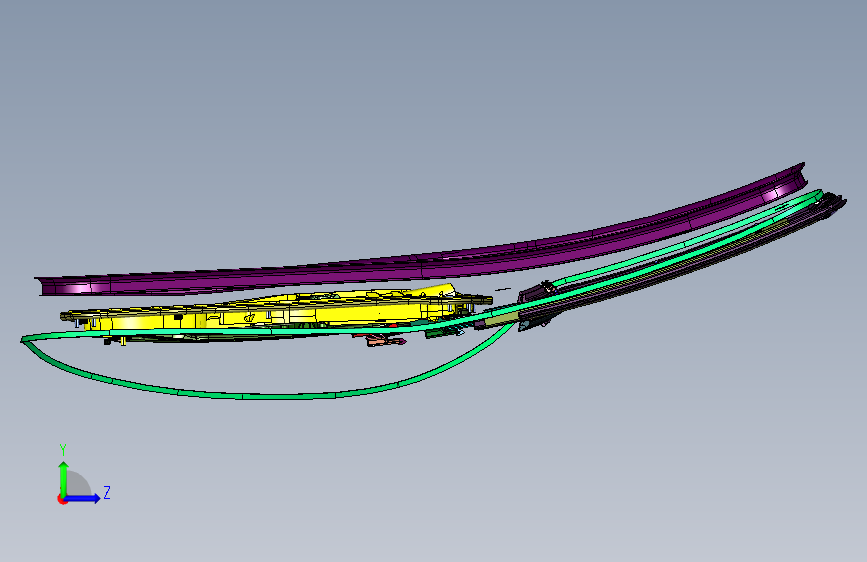Click the gray plane quadrant of the triad
This screenshot has height=562, width=867.
pyautogui.click(x=77, y=485)
